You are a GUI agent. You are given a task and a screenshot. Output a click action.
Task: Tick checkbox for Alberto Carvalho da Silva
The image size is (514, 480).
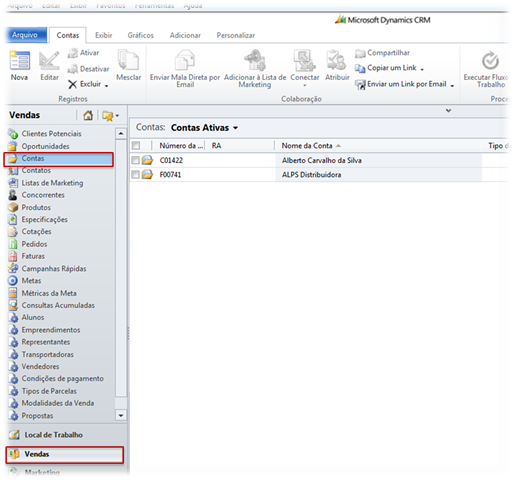pyautogui.click(x=135, y=160)
